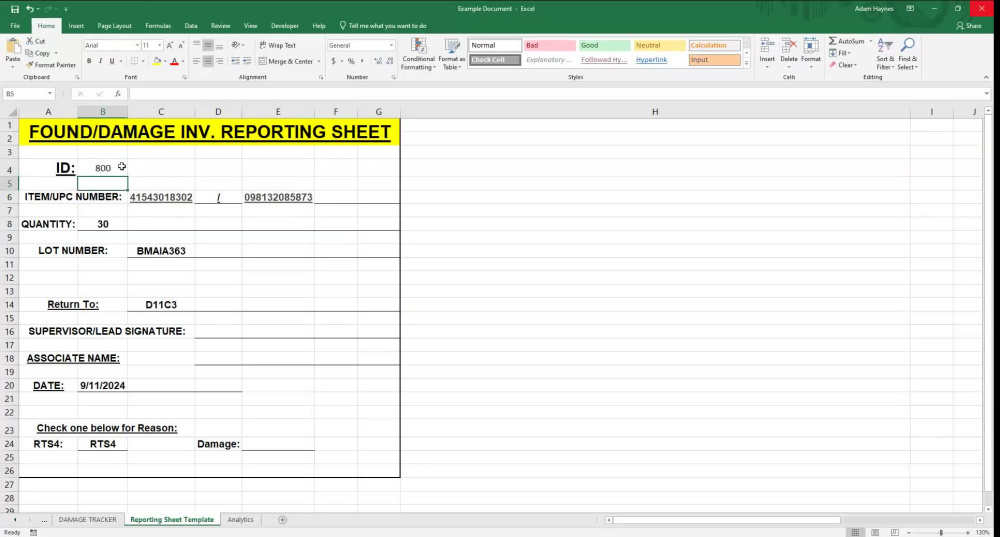Image resolution: width=1000 pixels, height=537 pixels.
Task: Switch to Page Layout view icon
Action: coord(875,532)
